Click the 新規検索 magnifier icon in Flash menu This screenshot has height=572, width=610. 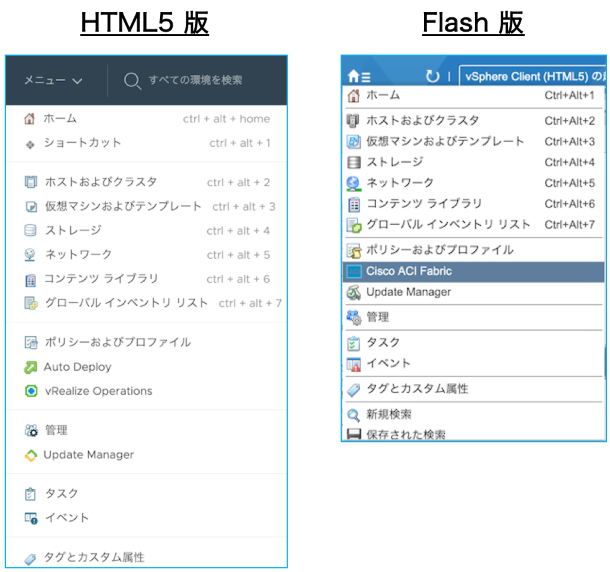click(353, 415)
